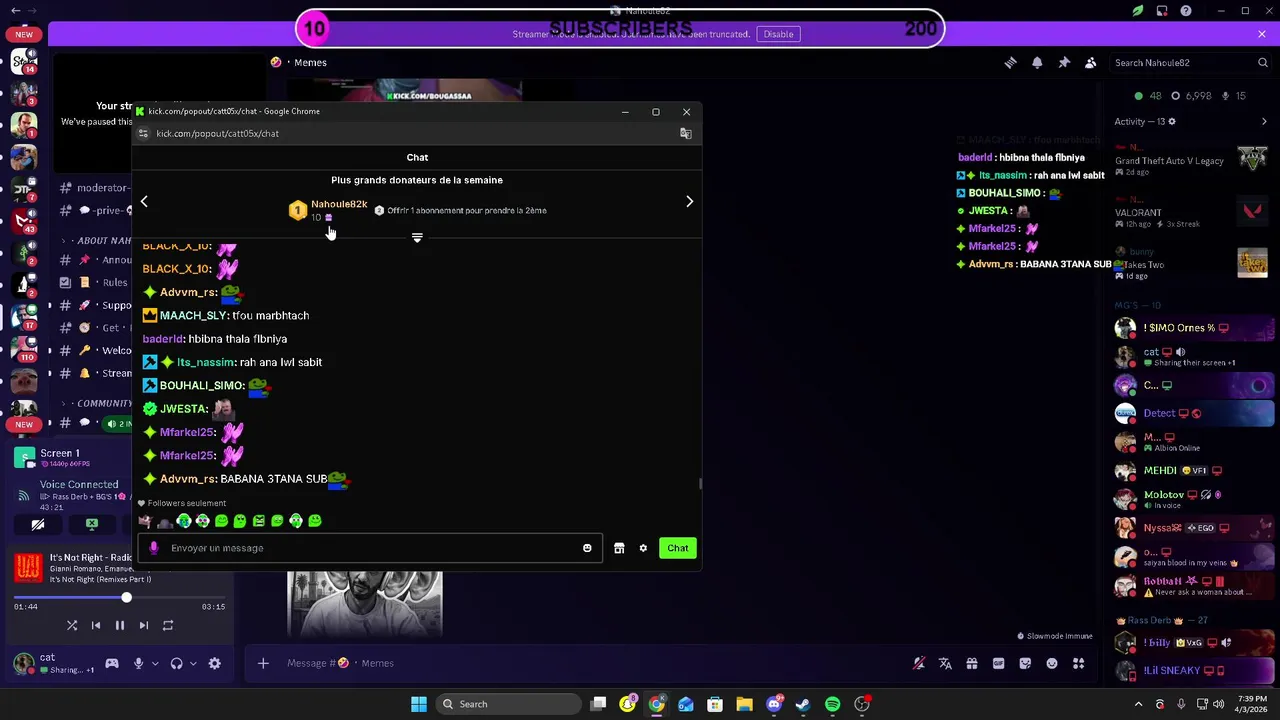Seek the It's Not Right song progress slider

[119, 598]
